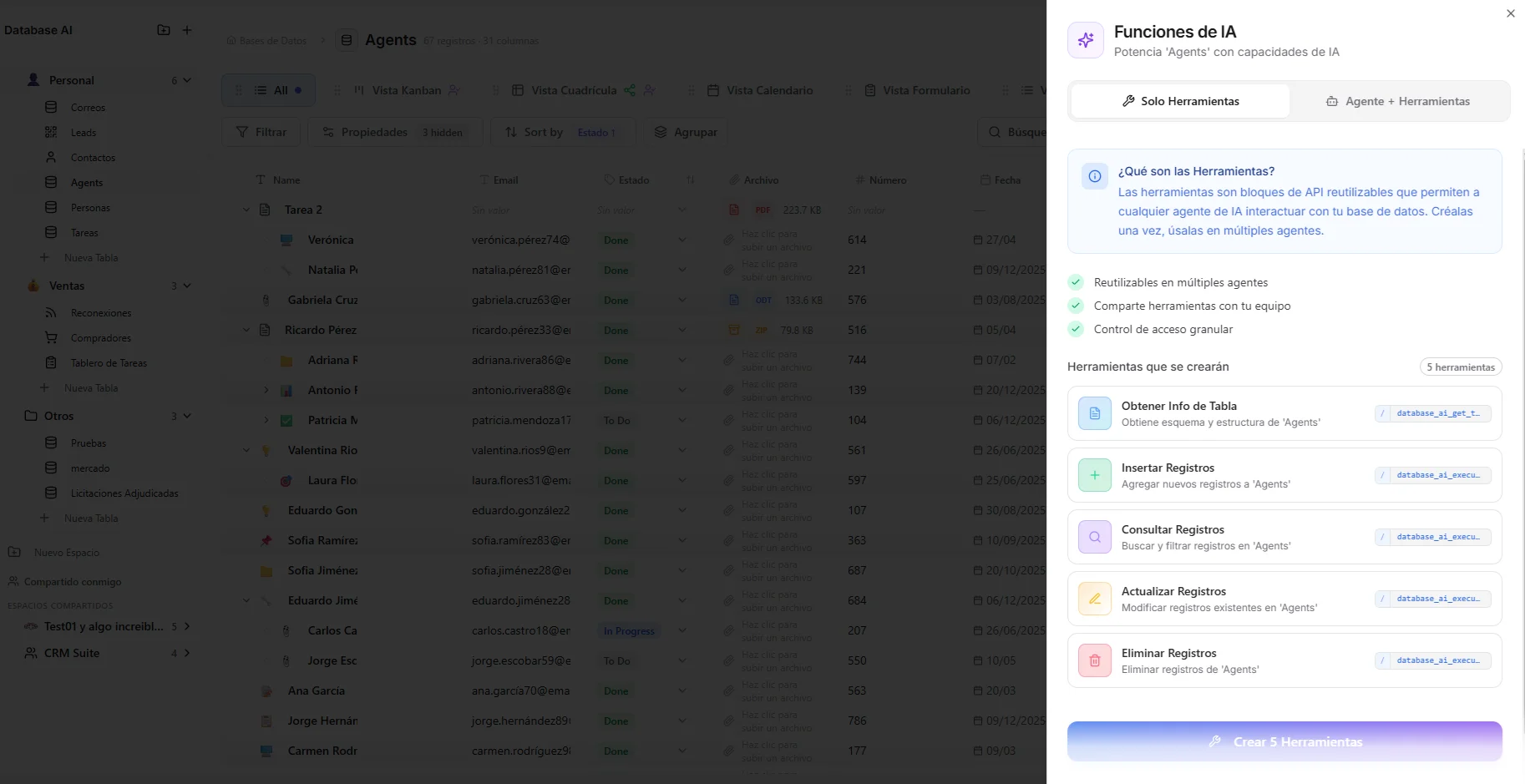Click the PDF file 223.7 KB
Screen dimensions: 1525x784
pyautogui.click(x=777, y=210)
